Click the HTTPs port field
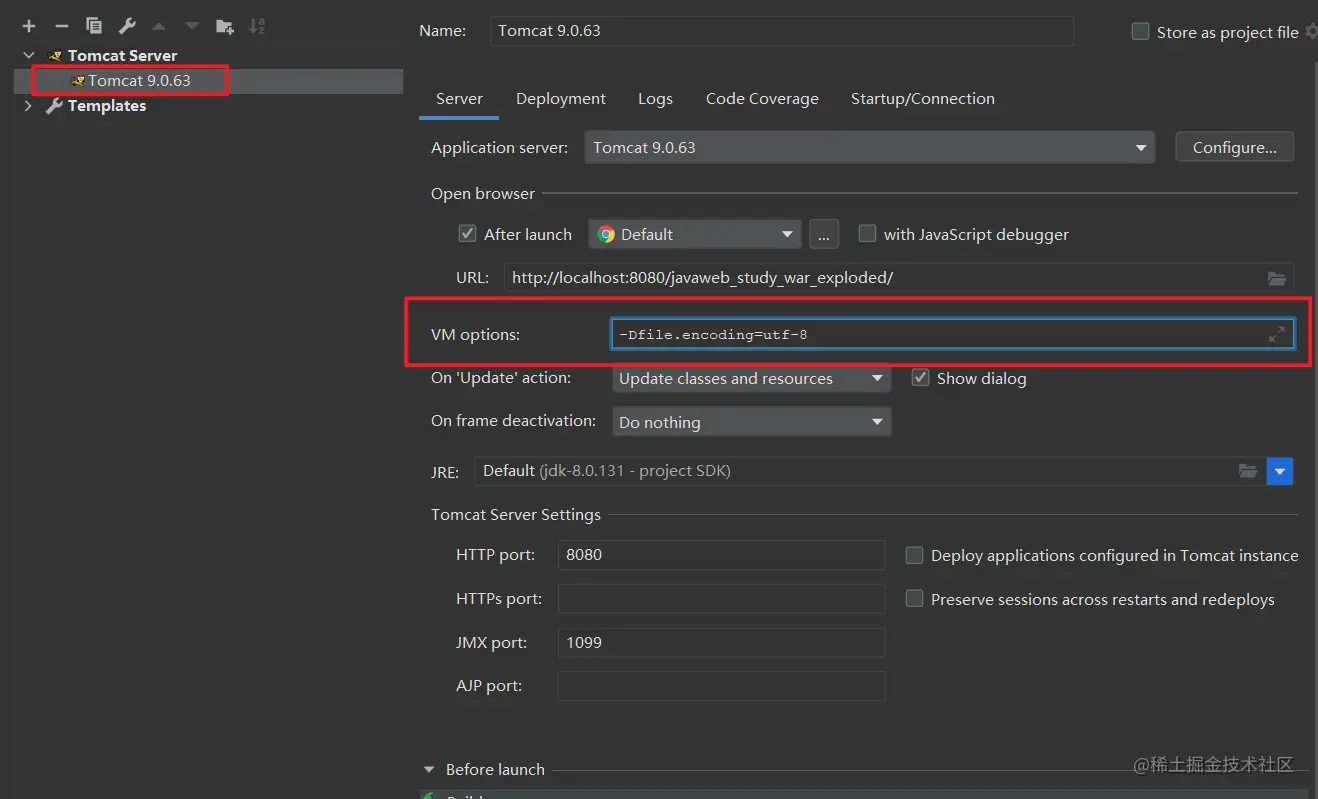 tap(721, 599)
